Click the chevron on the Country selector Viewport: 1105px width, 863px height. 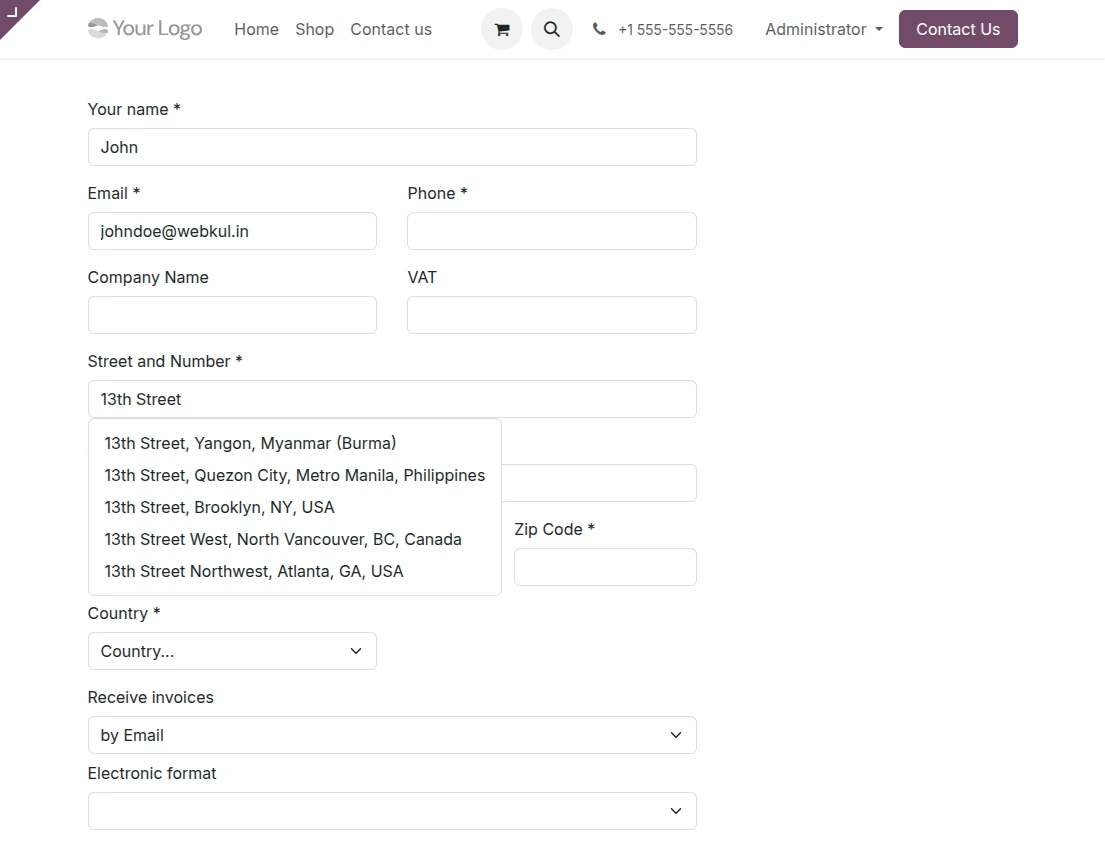point(355,651)
